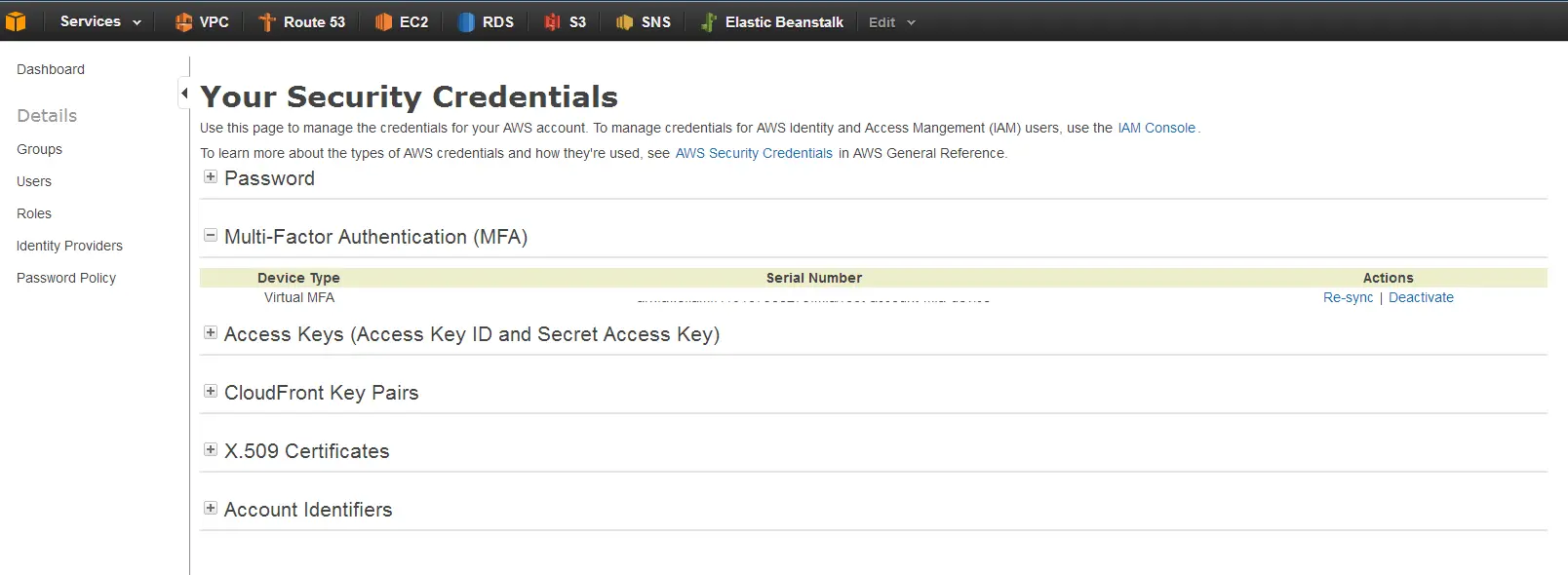Expand the X.509 Certificates section

tap(210, 449)
